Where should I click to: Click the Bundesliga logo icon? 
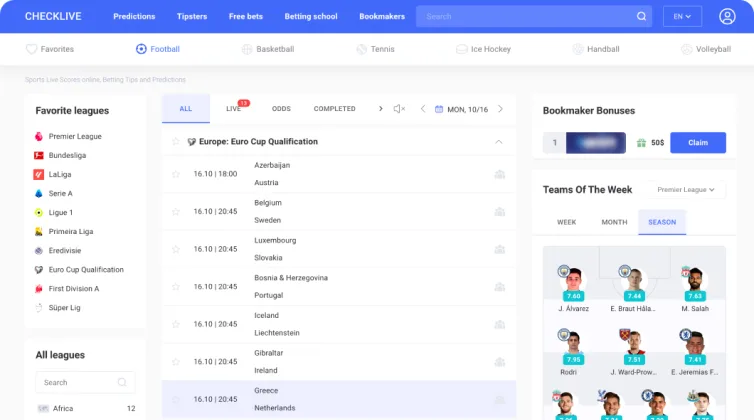pyautogui.click(x=38, y=155)
